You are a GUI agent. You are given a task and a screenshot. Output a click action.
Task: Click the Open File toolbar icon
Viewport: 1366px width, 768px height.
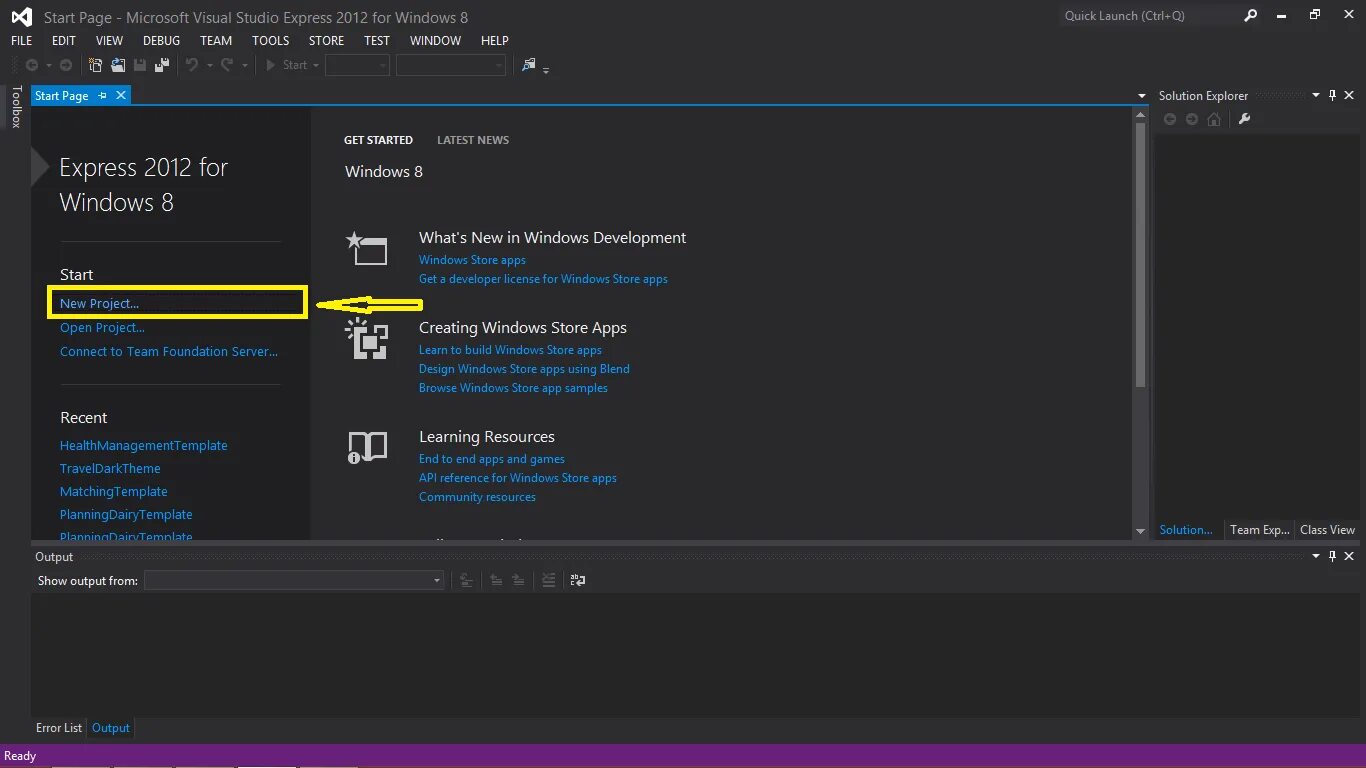tap(118, 65)
